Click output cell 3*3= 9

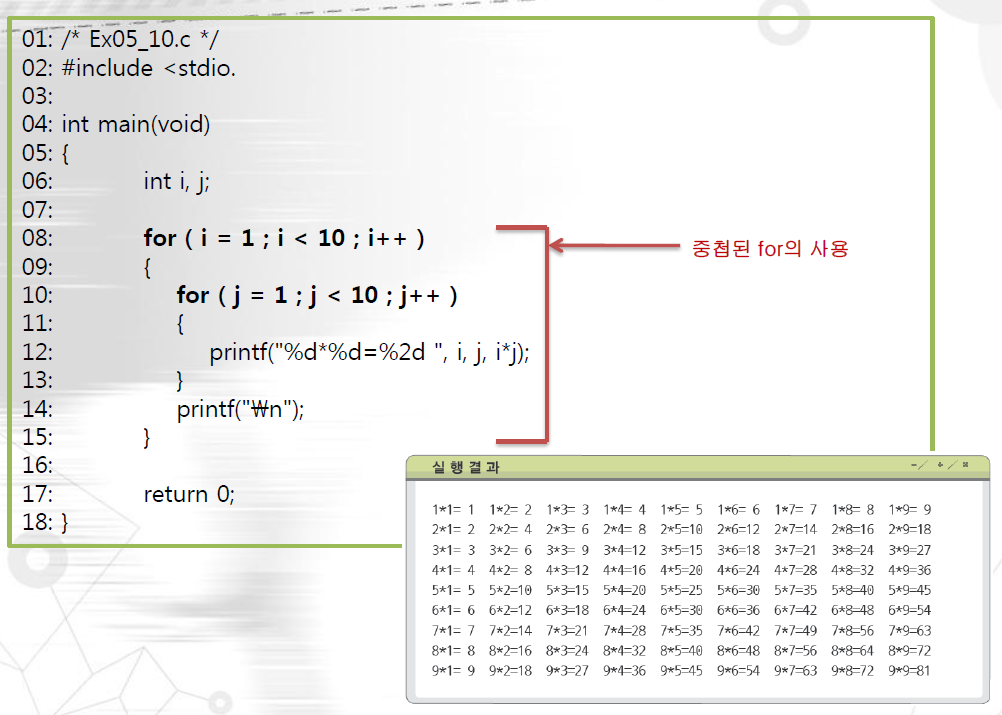567,550
